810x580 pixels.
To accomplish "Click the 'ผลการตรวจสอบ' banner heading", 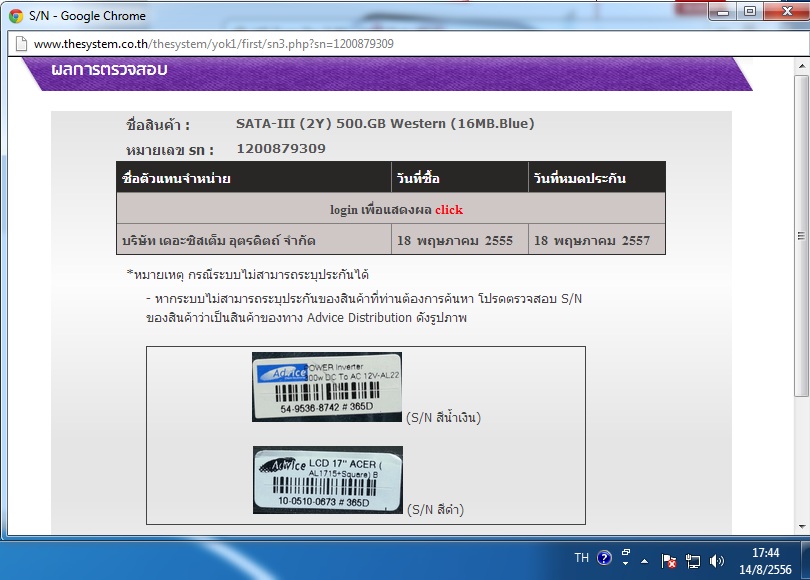I will point(109,69).
